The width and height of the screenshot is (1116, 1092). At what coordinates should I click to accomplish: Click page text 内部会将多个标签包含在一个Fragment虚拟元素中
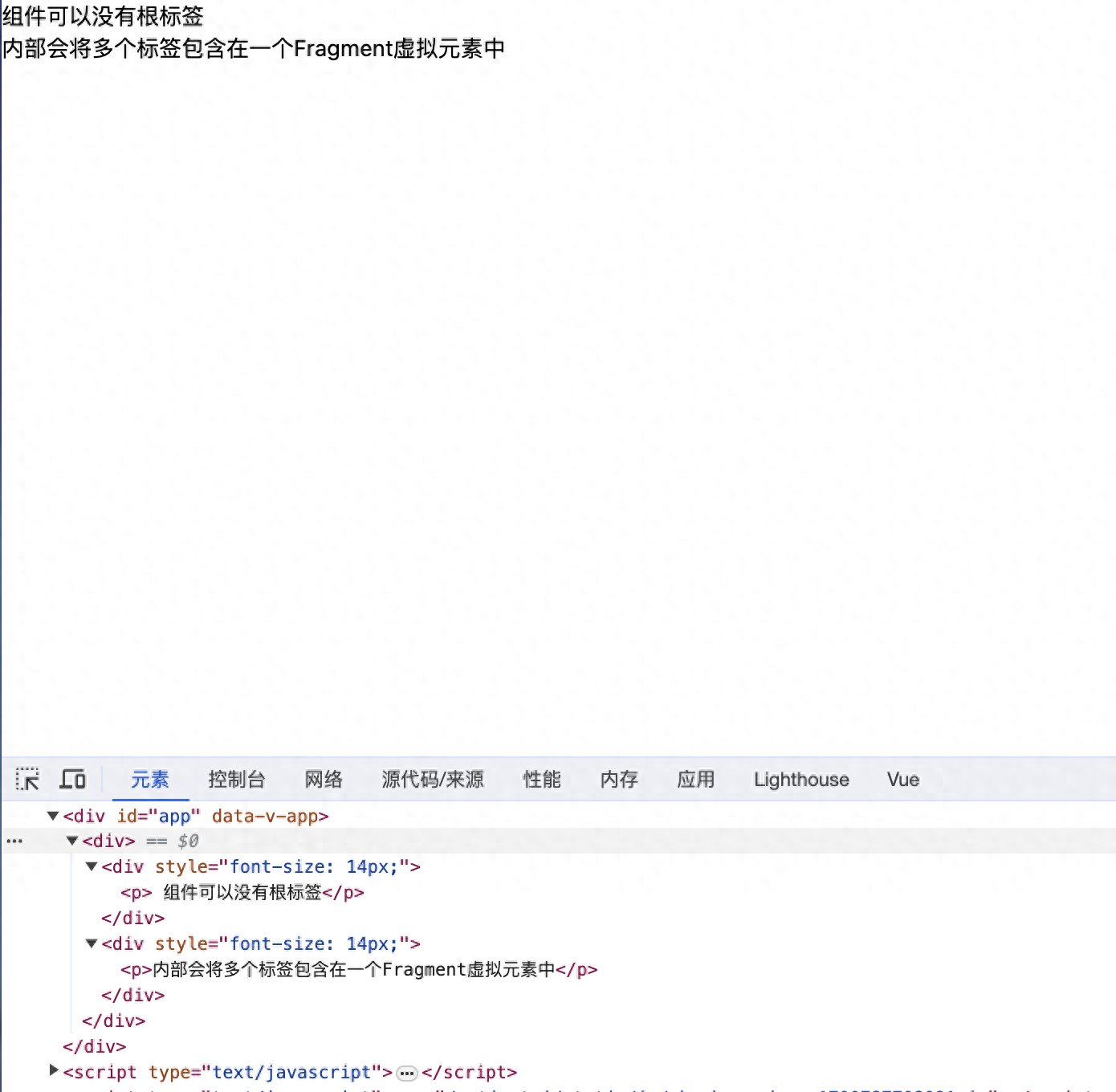click(254, 48)
